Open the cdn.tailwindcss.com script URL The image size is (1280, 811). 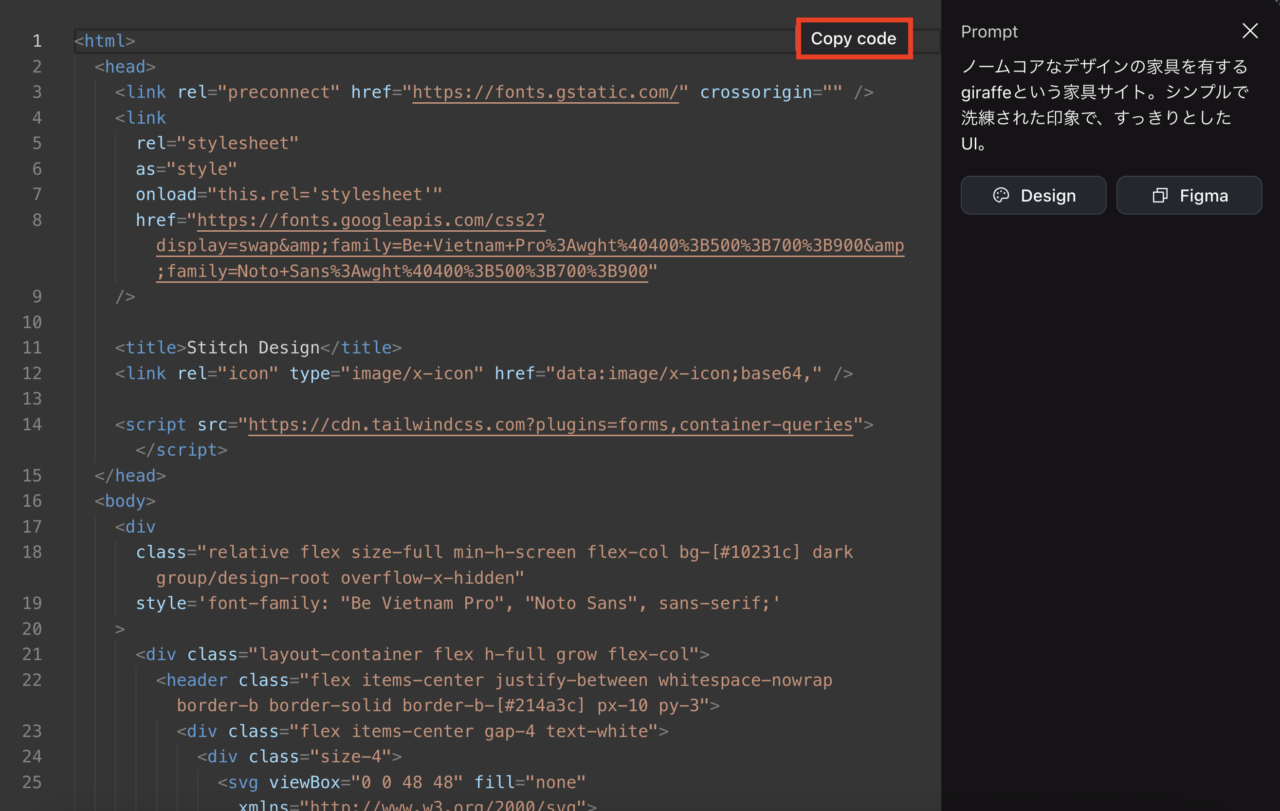[550, 424]
